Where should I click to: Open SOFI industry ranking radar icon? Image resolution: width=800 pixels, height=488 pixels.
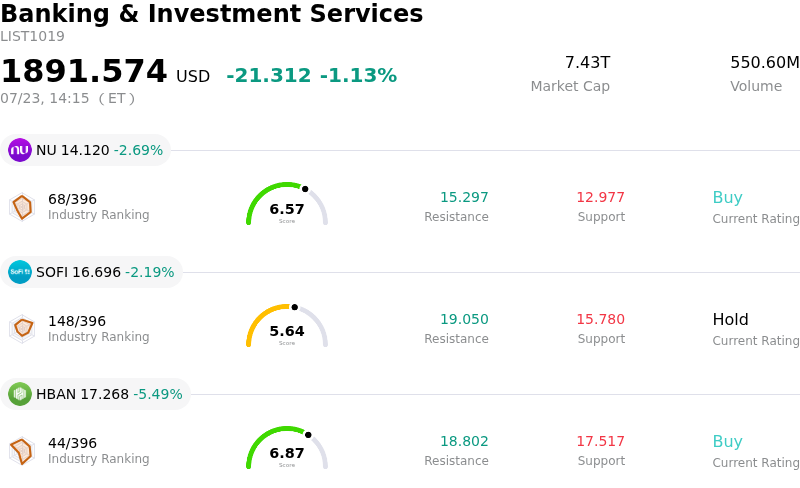pos(22,329)
